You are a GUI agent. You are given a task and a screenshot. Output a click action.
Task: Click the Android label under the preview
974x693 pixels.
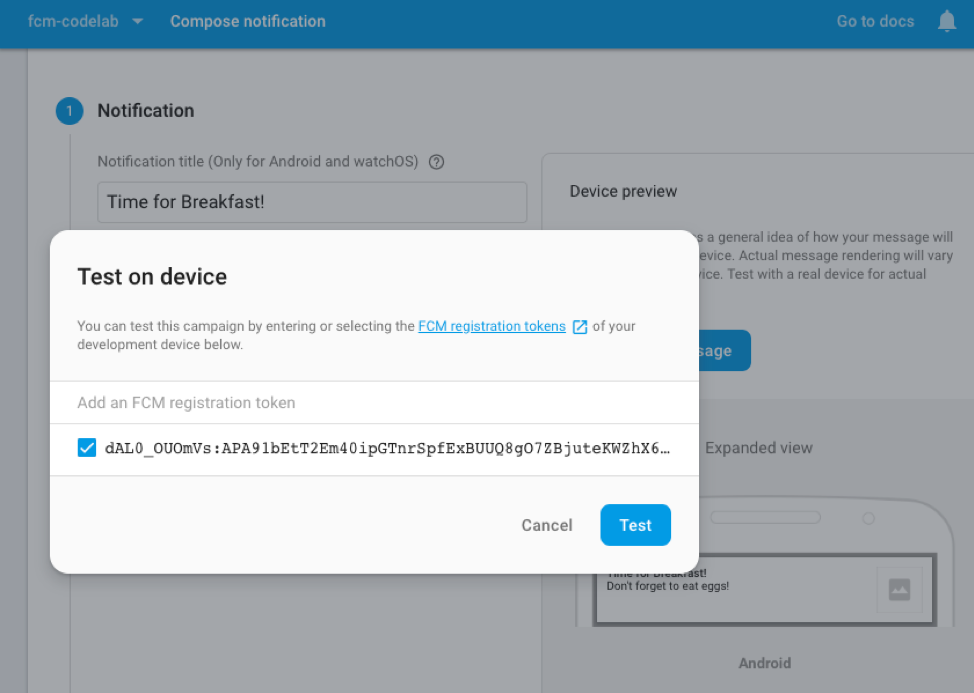click(x=765, y=663)
